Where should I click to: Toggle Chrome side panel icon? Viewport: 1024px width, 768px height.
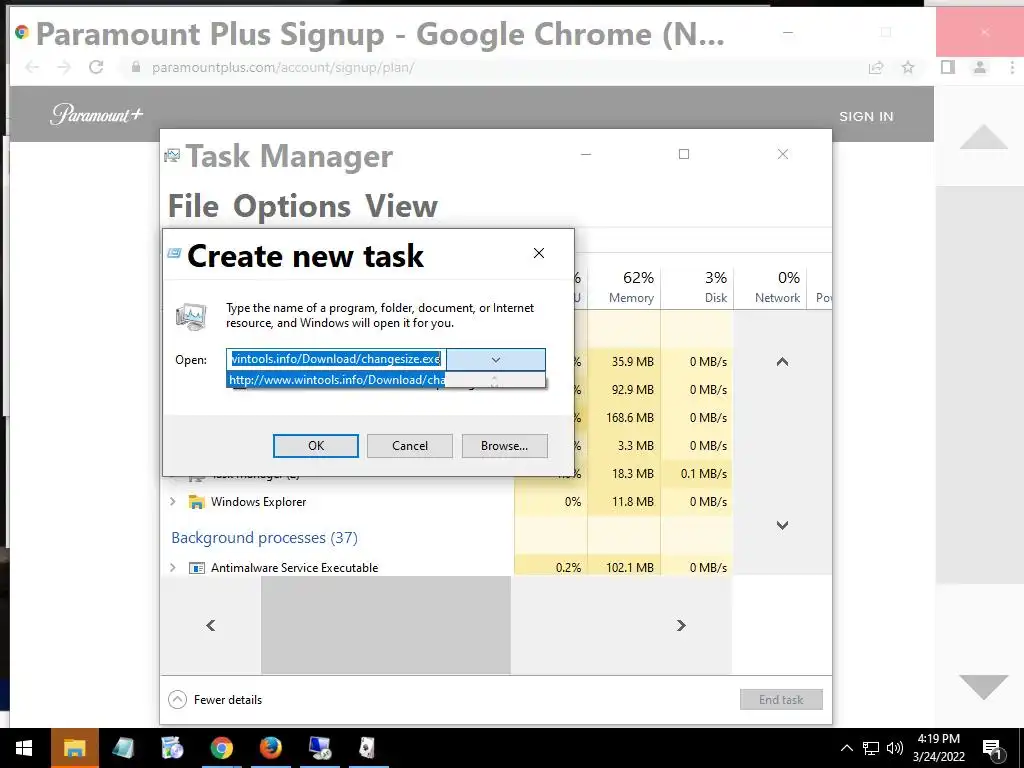[x=948, y=67]
